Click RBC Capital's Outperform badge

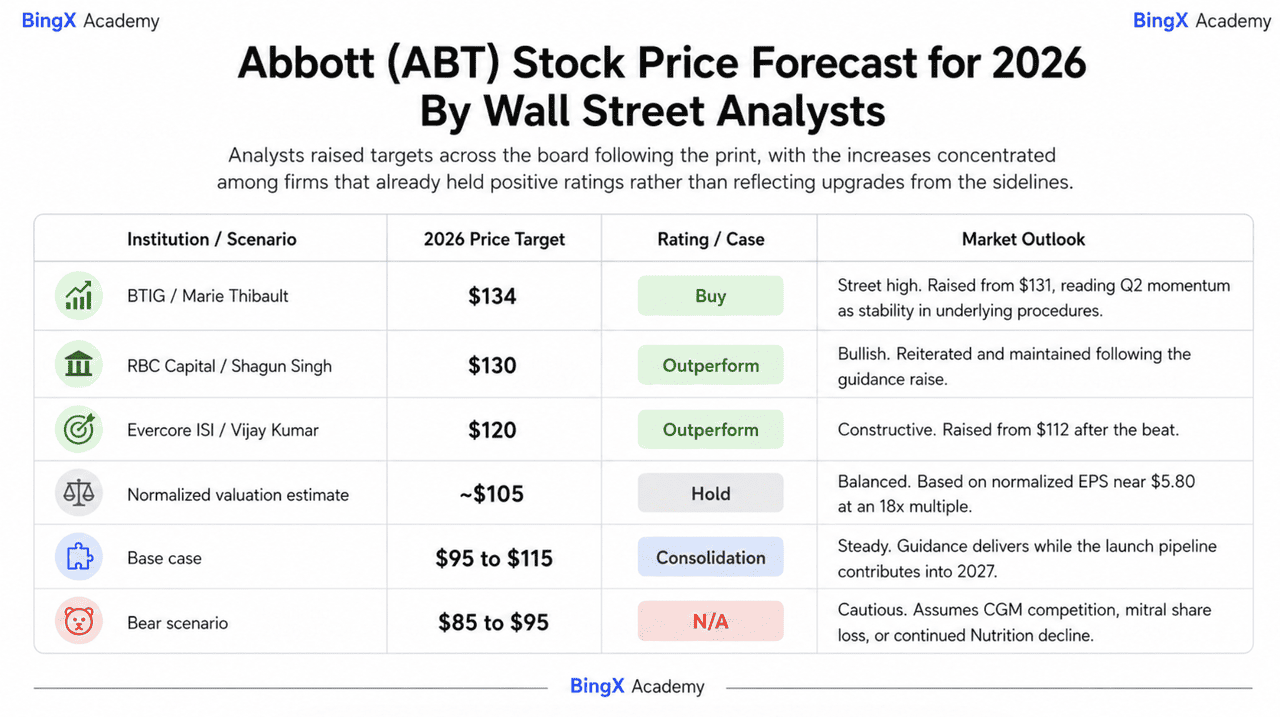[x=711, y=366]
